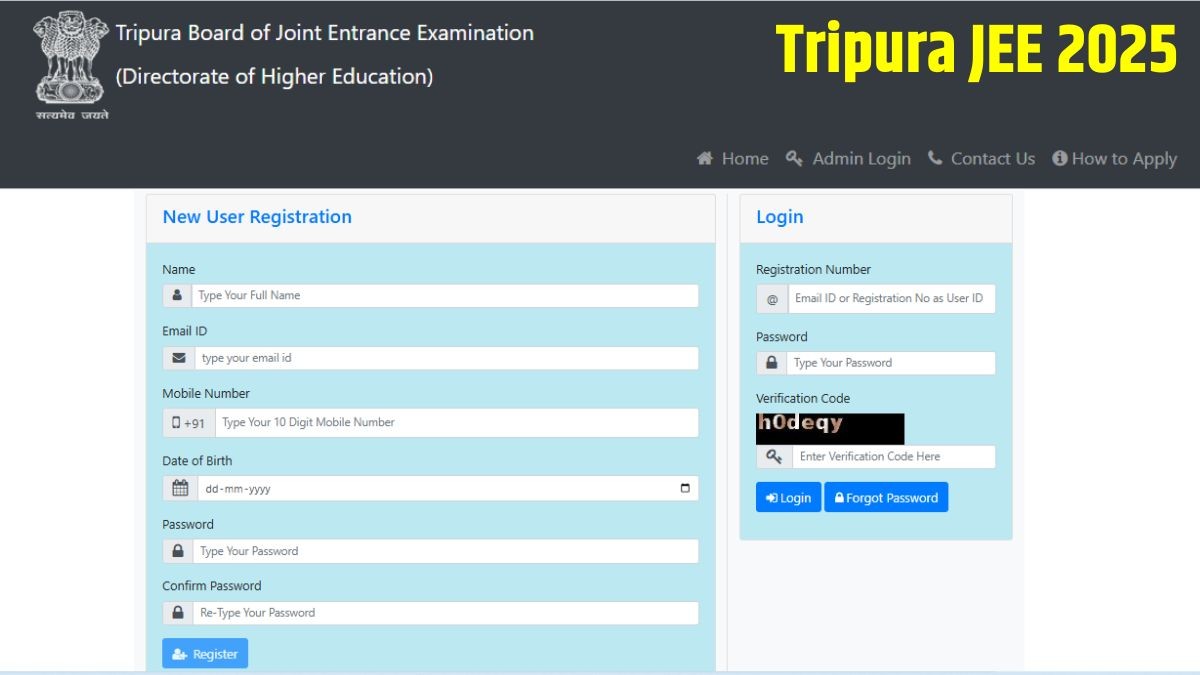Click the @ icon beside Registration Number

[x=772, y=299]
